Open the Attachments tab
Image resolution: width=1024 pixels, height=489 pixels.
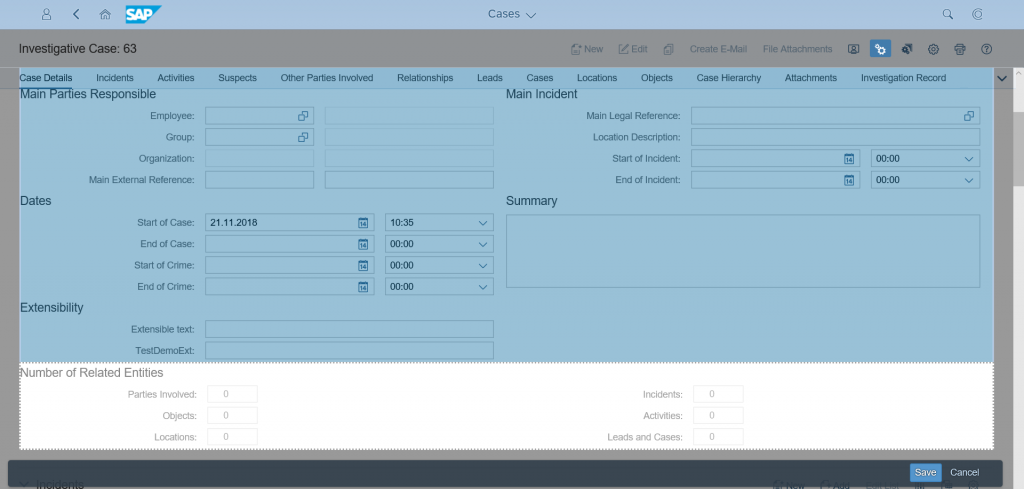(810, 78)
